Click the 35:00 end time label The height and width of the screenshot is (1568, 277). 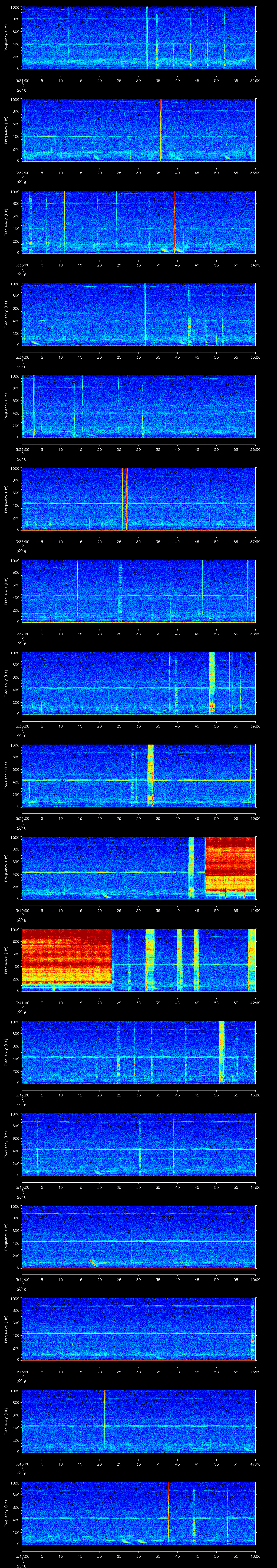click(255, 357)
